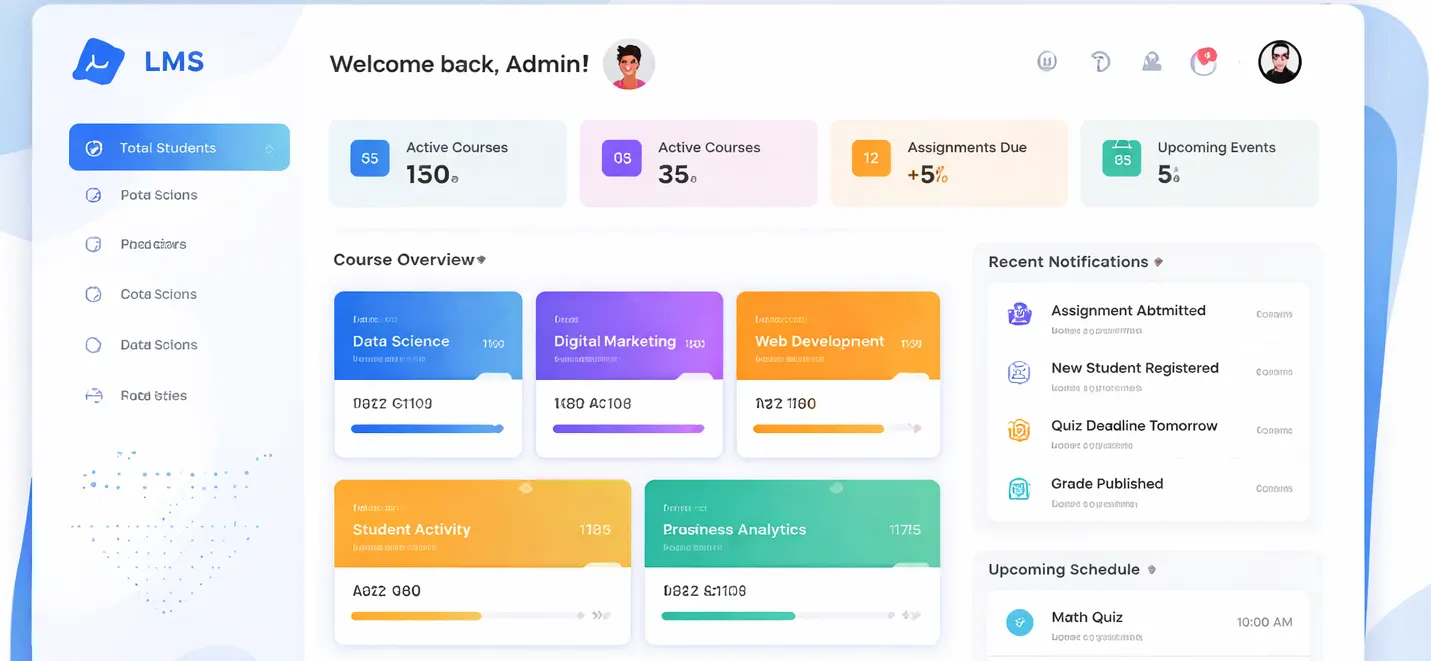Viewport: 1431px width, 661px height.
Task: Click the Quiz Deadline Tomorrow icon
Action: click(1019, 430)
